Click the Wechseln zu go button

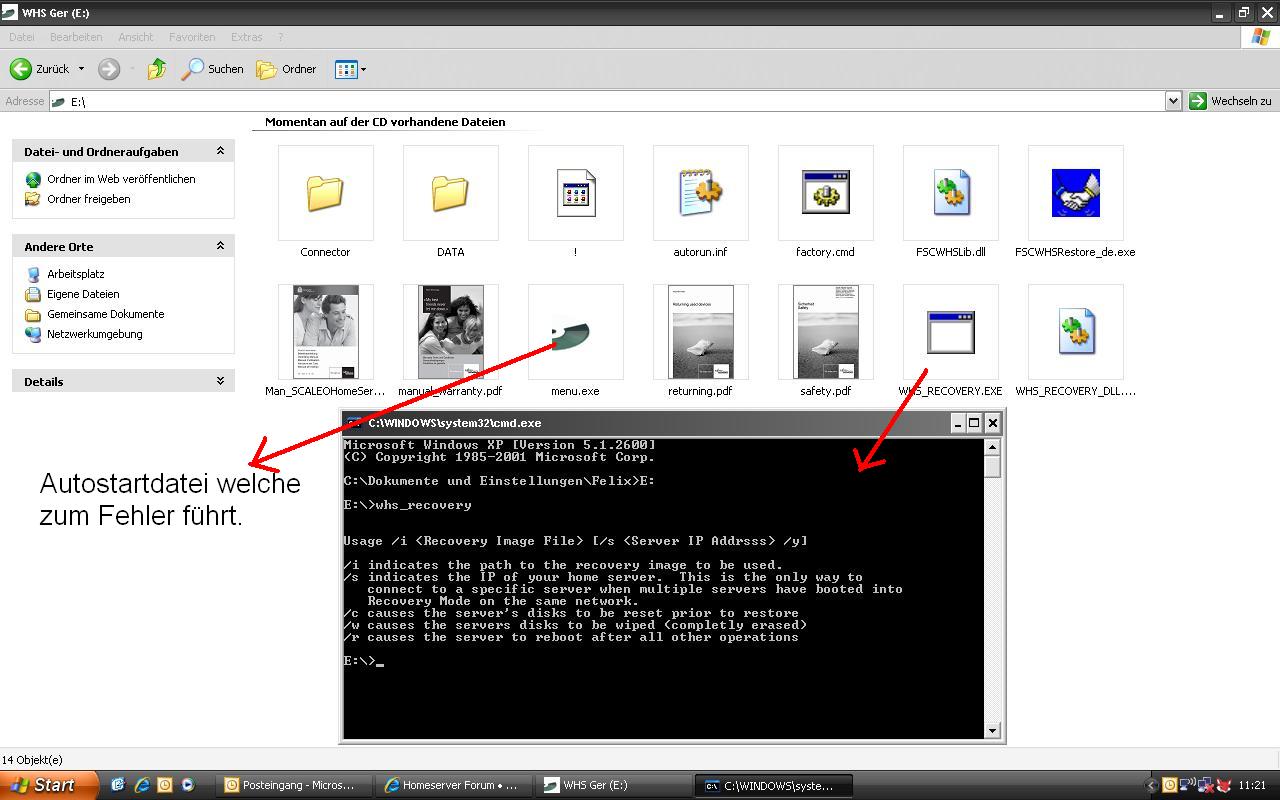coord(1230,101)
